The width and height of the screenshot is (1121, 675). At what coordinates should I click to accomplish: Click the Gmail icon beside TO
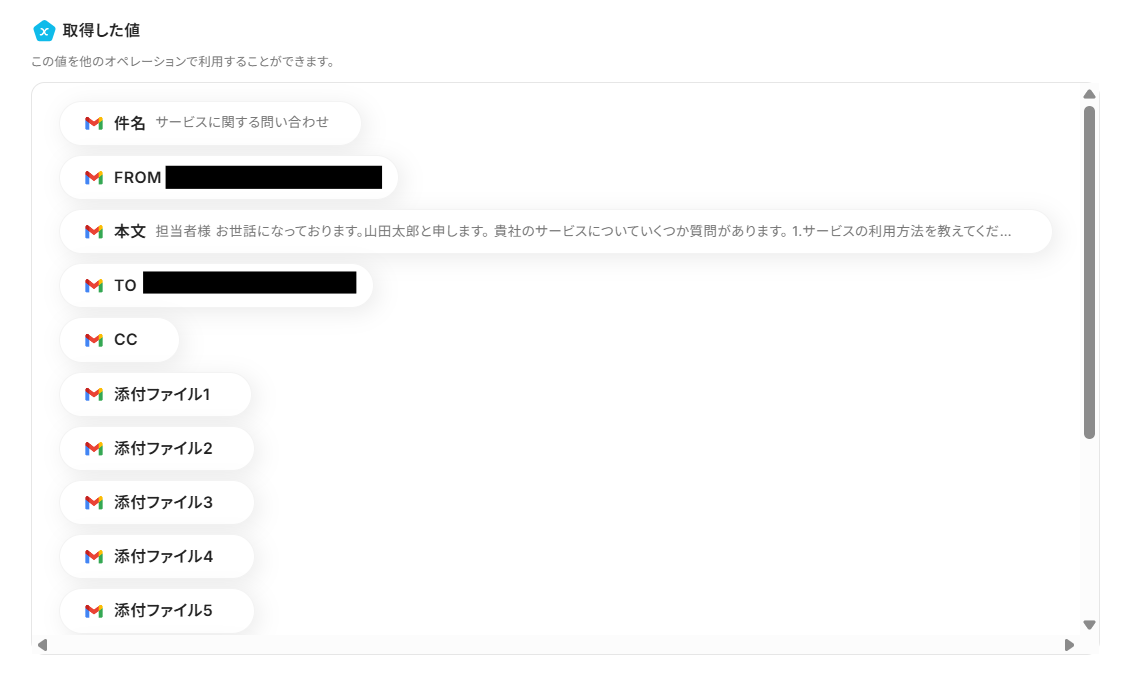94,285
